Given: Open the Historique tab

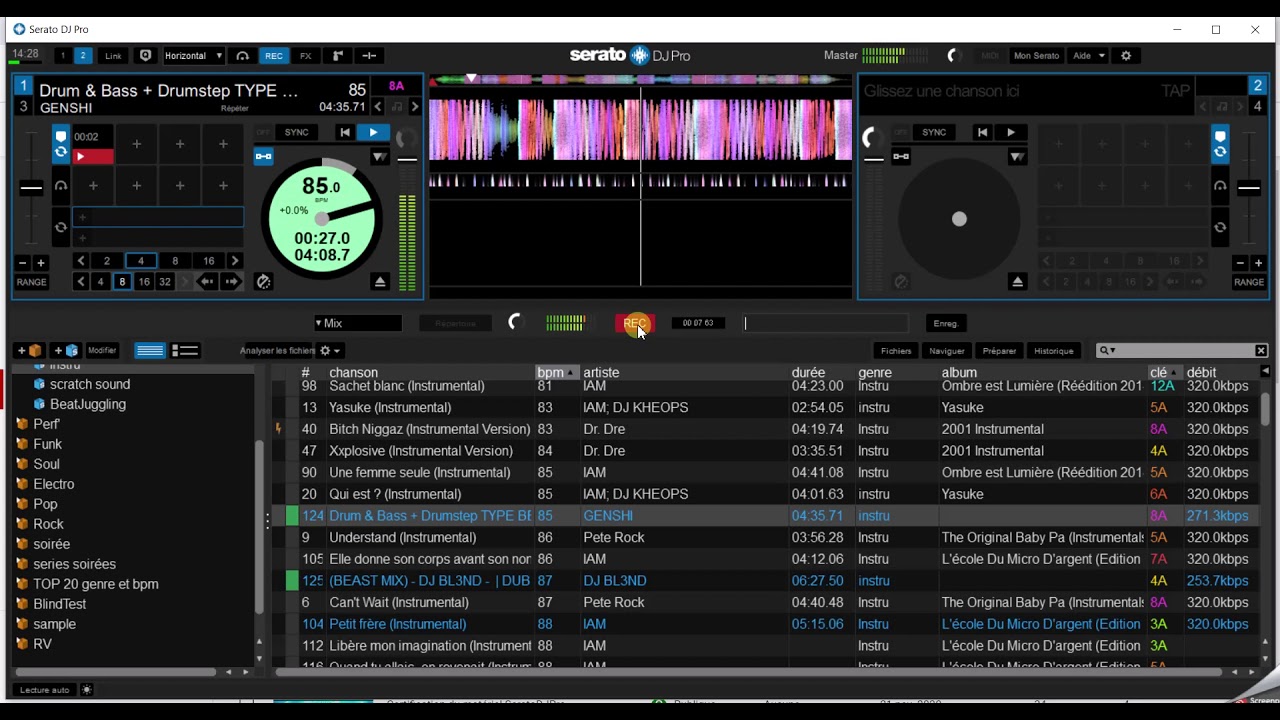Looking at the screenshot, I should coord(1054,351).
